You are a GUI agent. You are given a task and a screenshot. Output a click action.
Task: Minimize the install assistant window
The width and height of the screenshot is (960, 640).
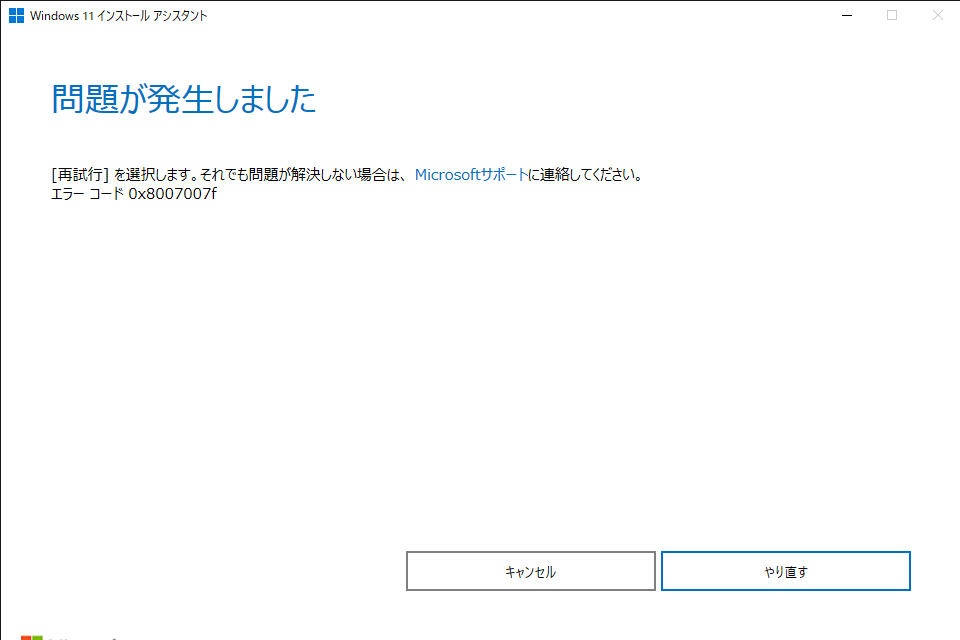tap(847, 15)
